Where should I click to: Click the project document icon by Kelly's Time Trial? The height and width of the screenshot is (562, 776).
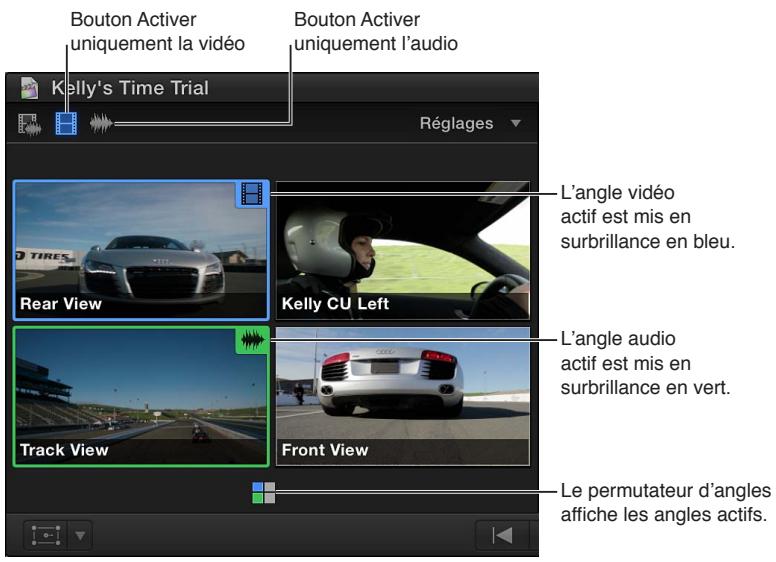click(29, 88)
